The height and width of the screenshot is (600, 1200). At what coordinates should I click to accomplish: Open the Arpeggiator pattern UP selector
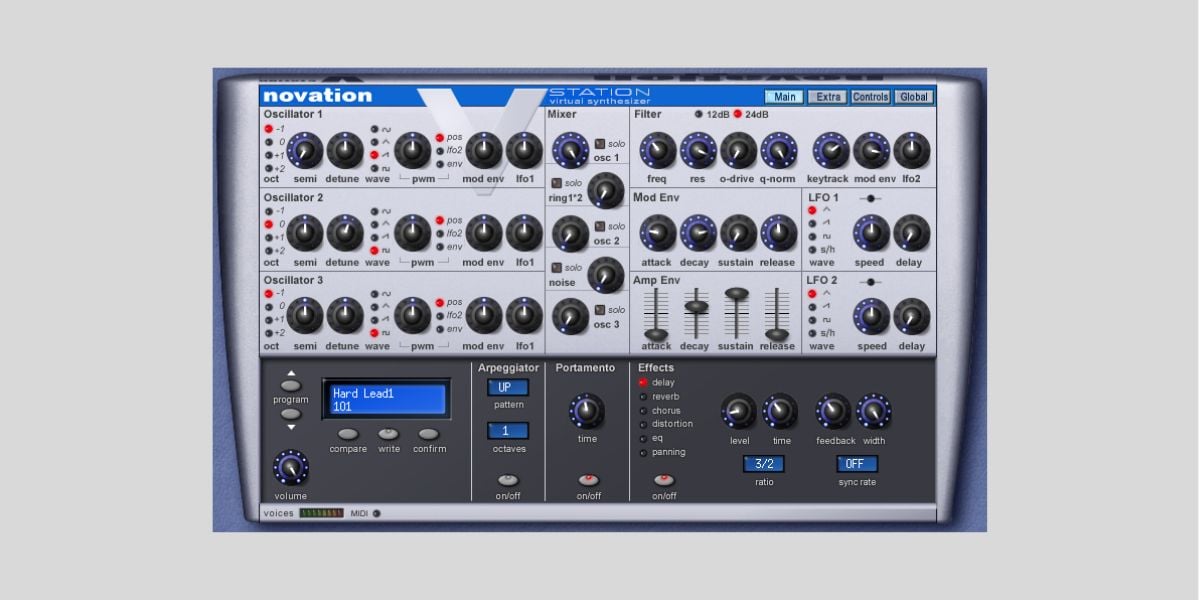coord(508,388)
